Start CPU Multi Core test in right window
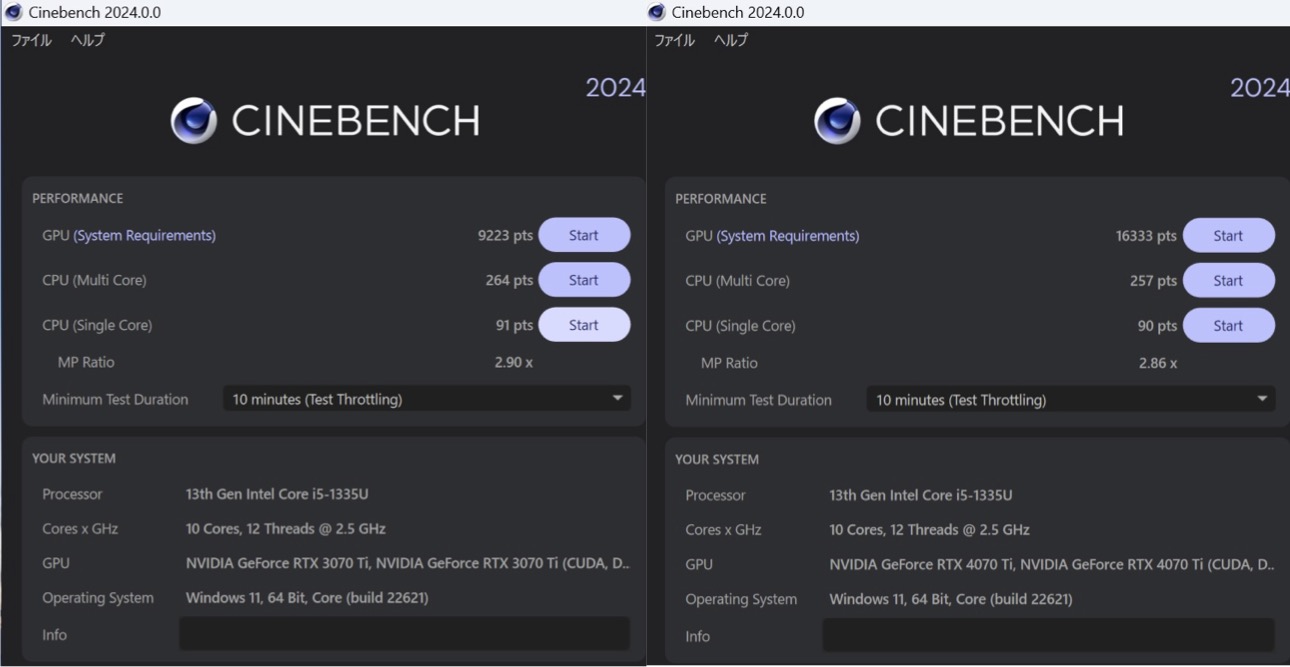The height and width of the screenshot is (667, 1290). pyautogui.click(x=1228, y=281)
